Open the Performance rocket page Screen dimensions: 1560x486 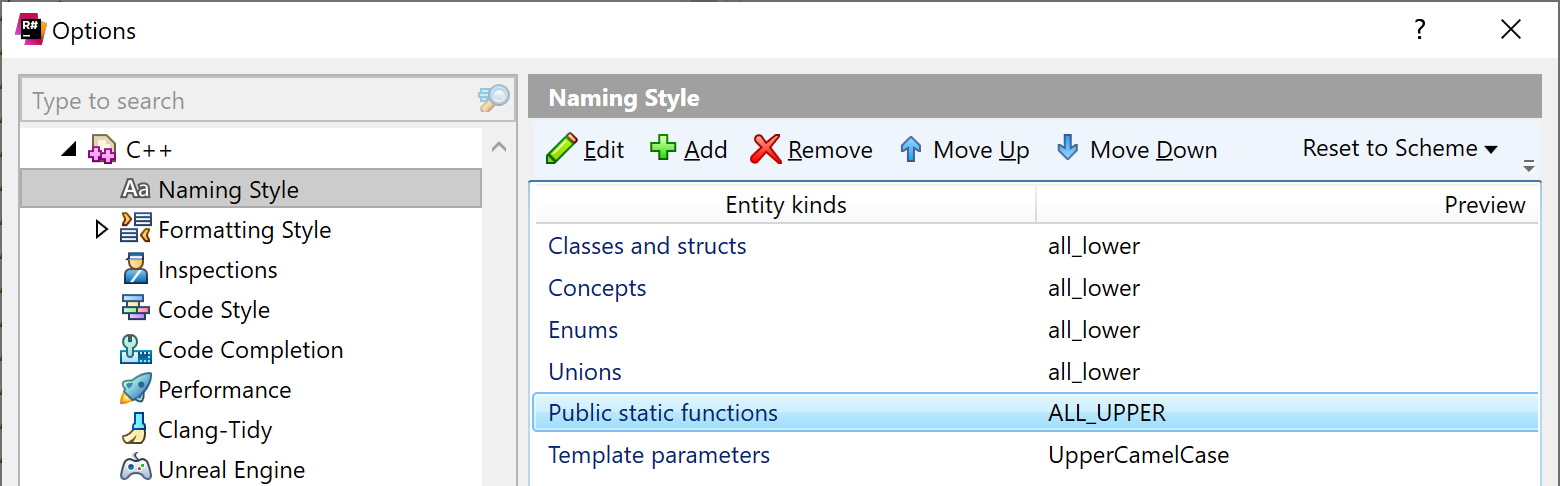(x=224, y=390)
